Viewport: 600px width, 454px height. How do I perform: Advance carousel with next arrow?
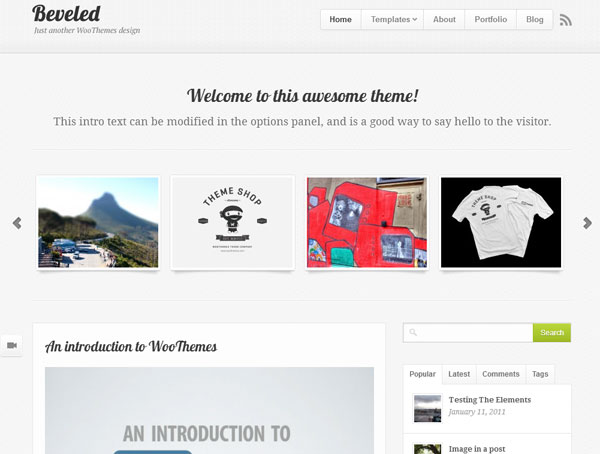[587, 223]
